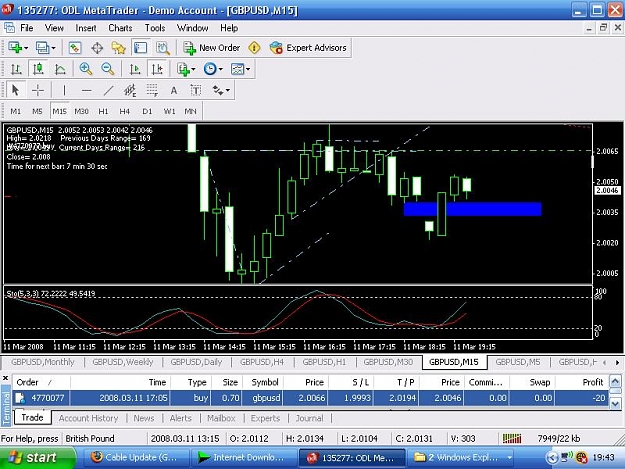Select the H4 timeframe button
This screenshot has width=625, height=469.
point(125,111)
